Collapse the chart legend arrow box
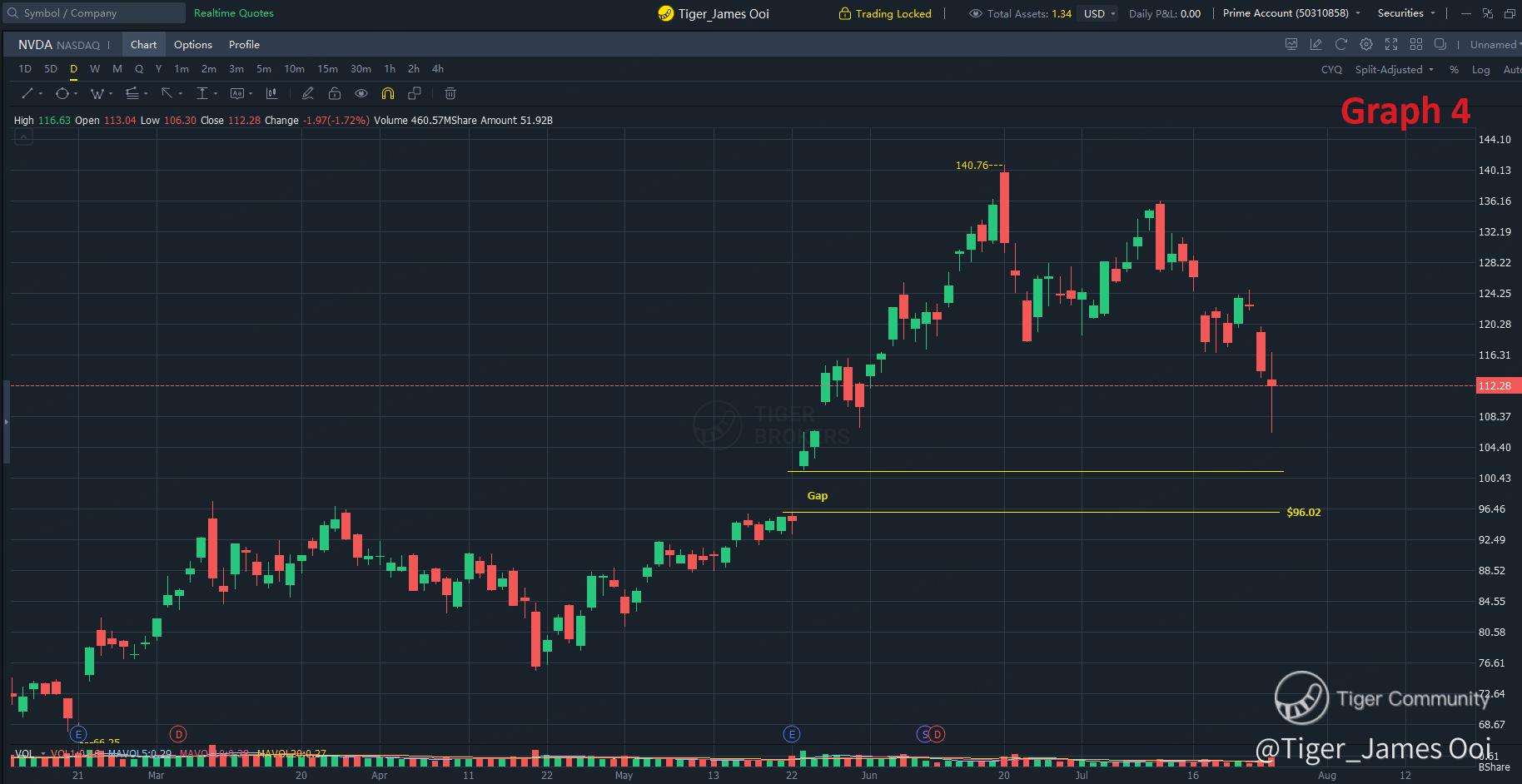1522x784 pixels. [x=23, y=137]
